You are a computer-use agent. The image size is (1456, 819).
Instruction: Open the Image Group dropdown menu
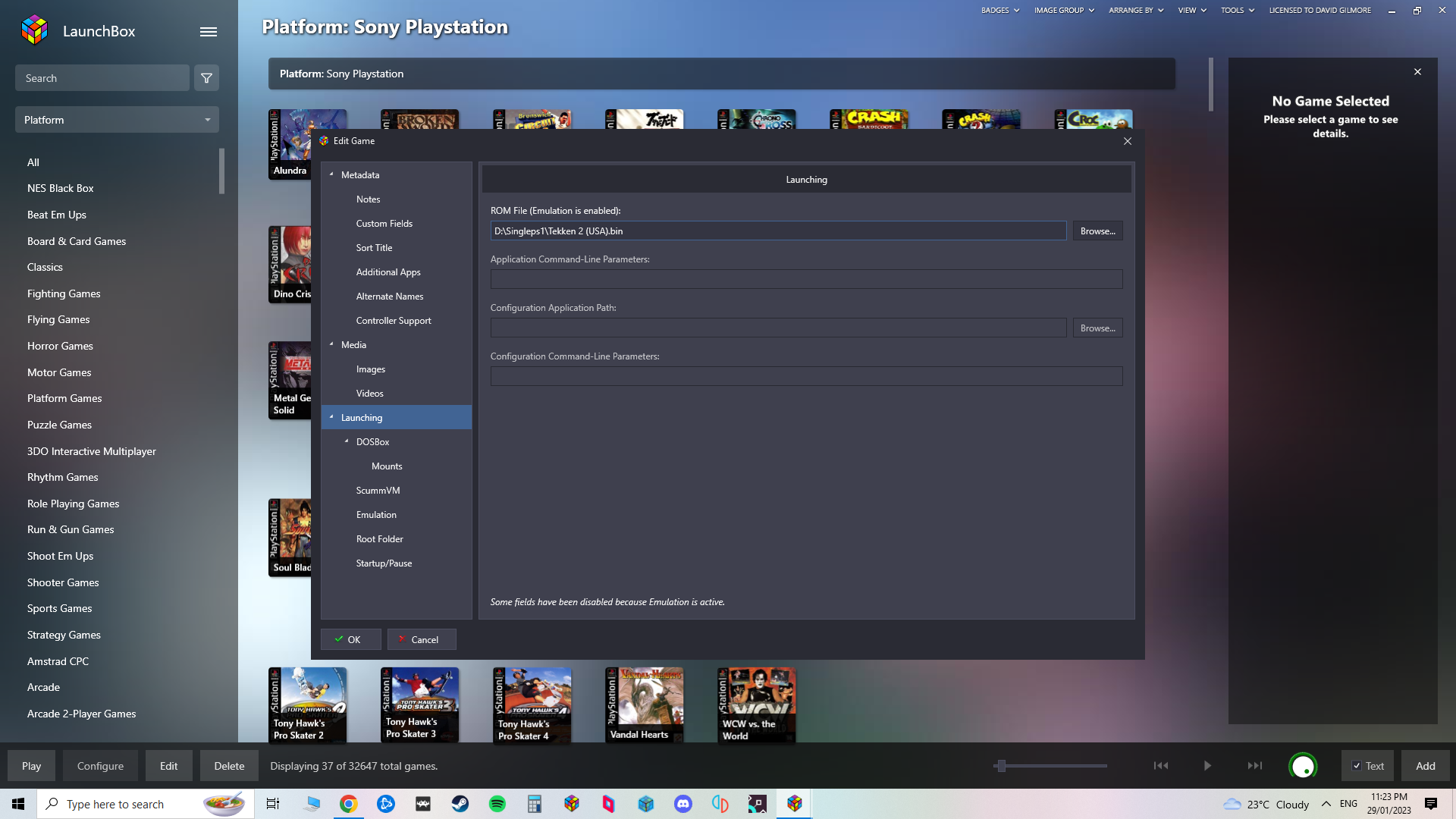1064,11
